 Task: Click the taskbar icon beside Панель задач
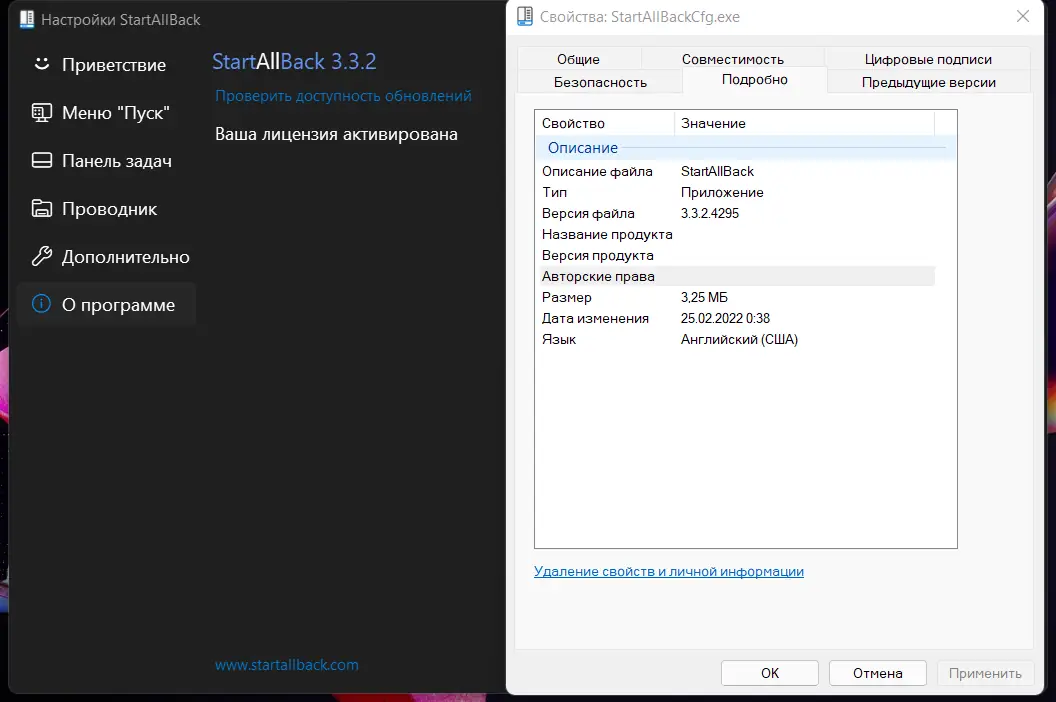[x=42, y=160]
